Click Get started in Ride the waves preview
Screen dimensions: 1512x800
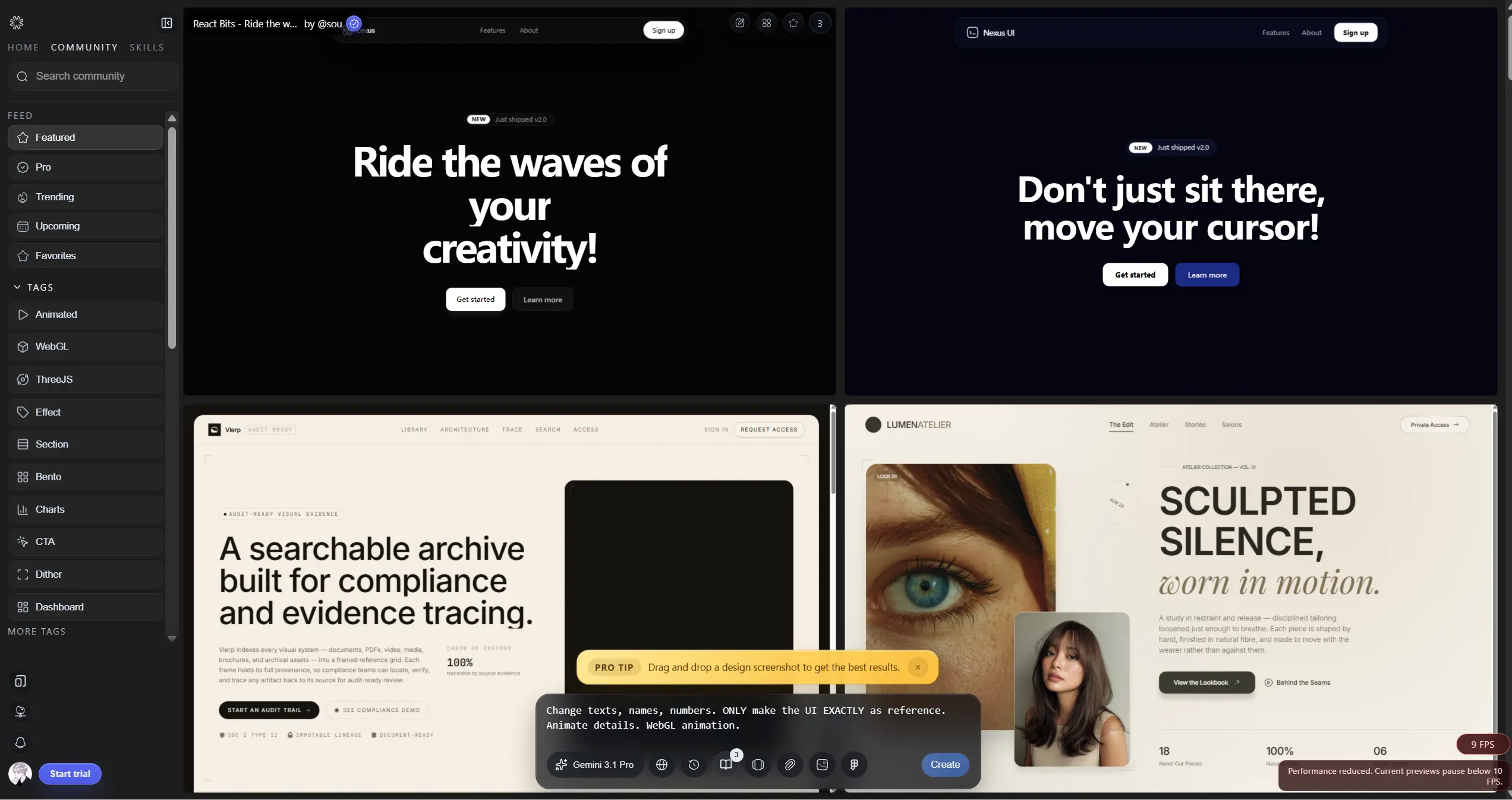tap(475, 299)
